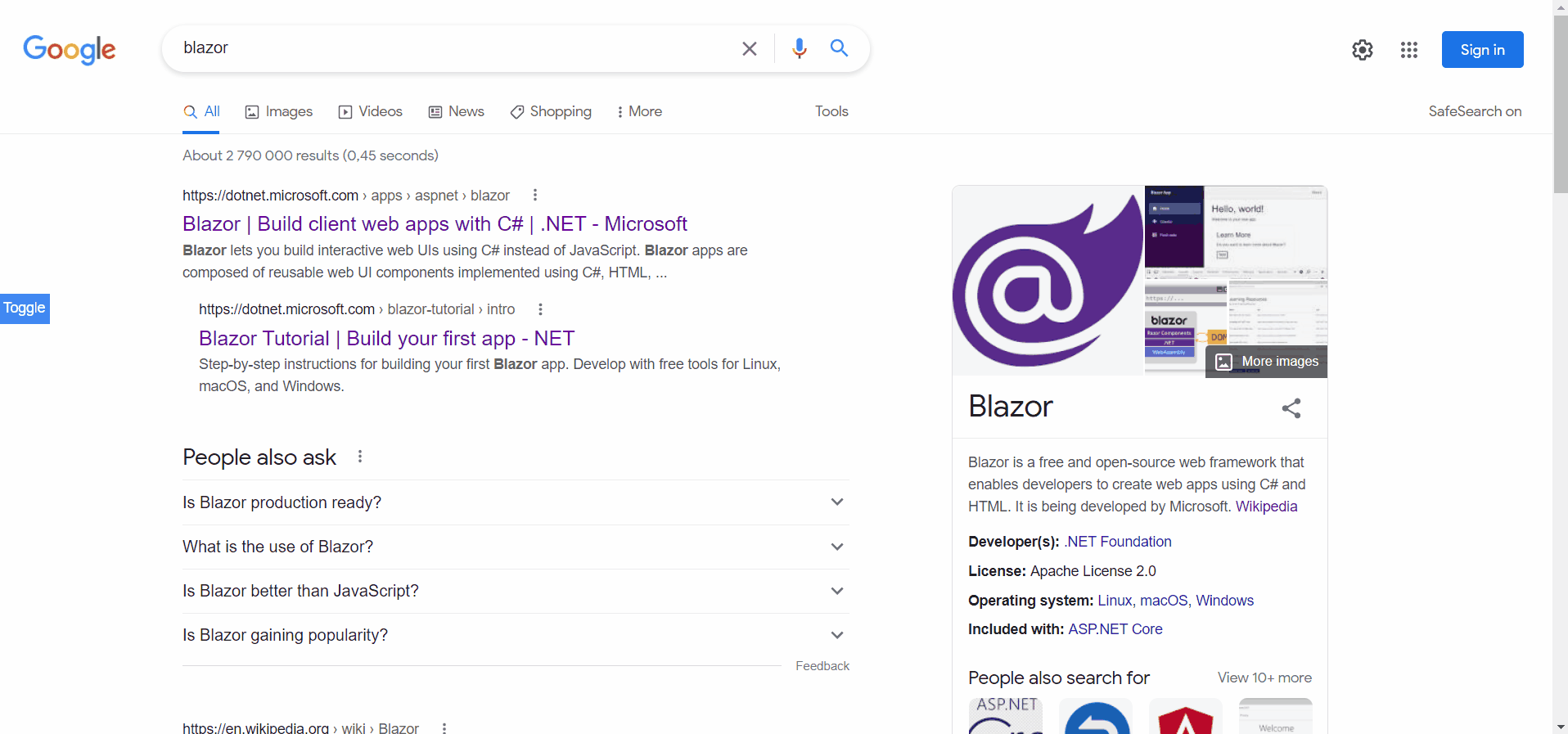The image size is (1568, 734).
Task: Open Blazor Tutorial Build your first app link
Action: point(386,339)
